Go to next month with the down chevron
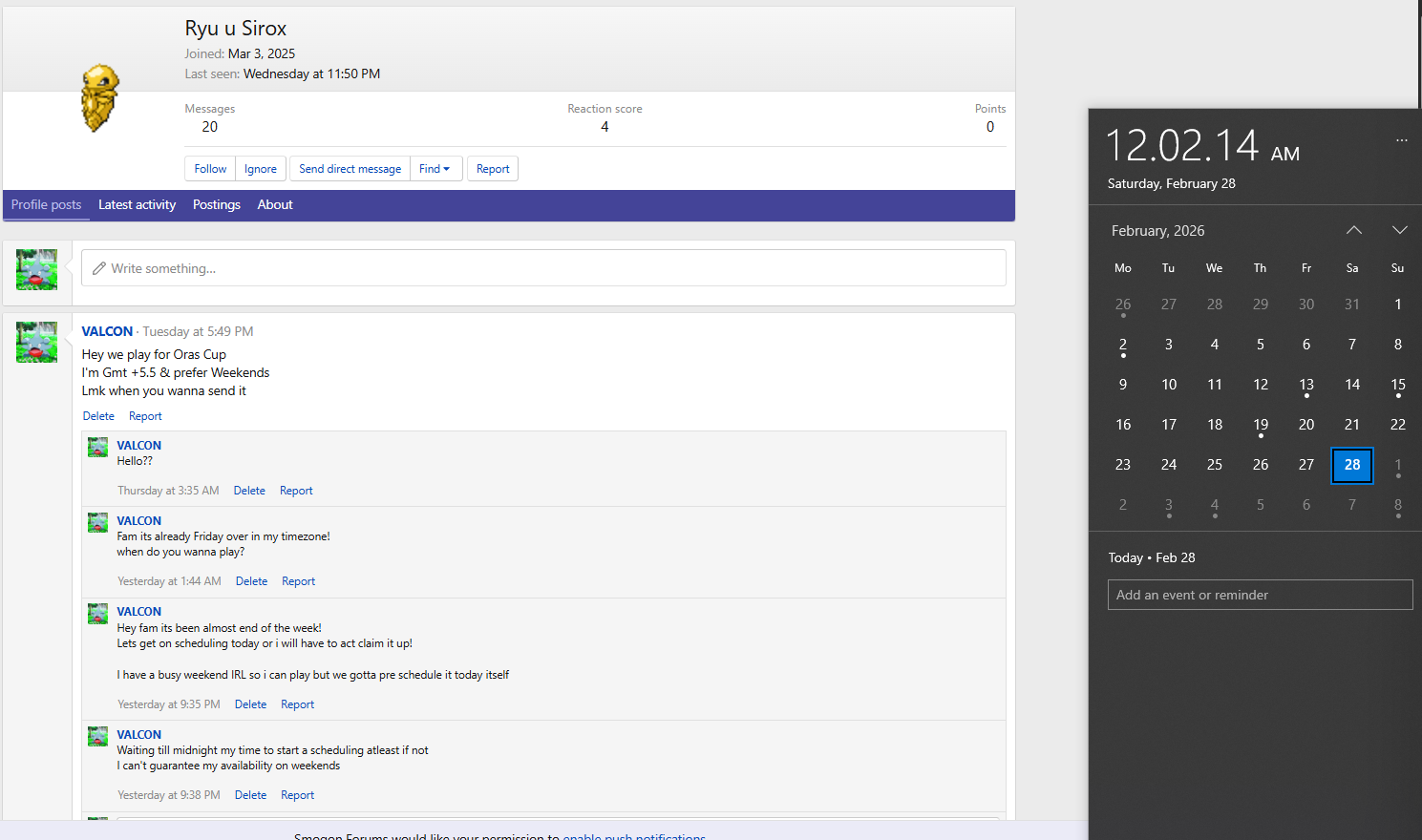The image size is (1422, 840). 1399,230
